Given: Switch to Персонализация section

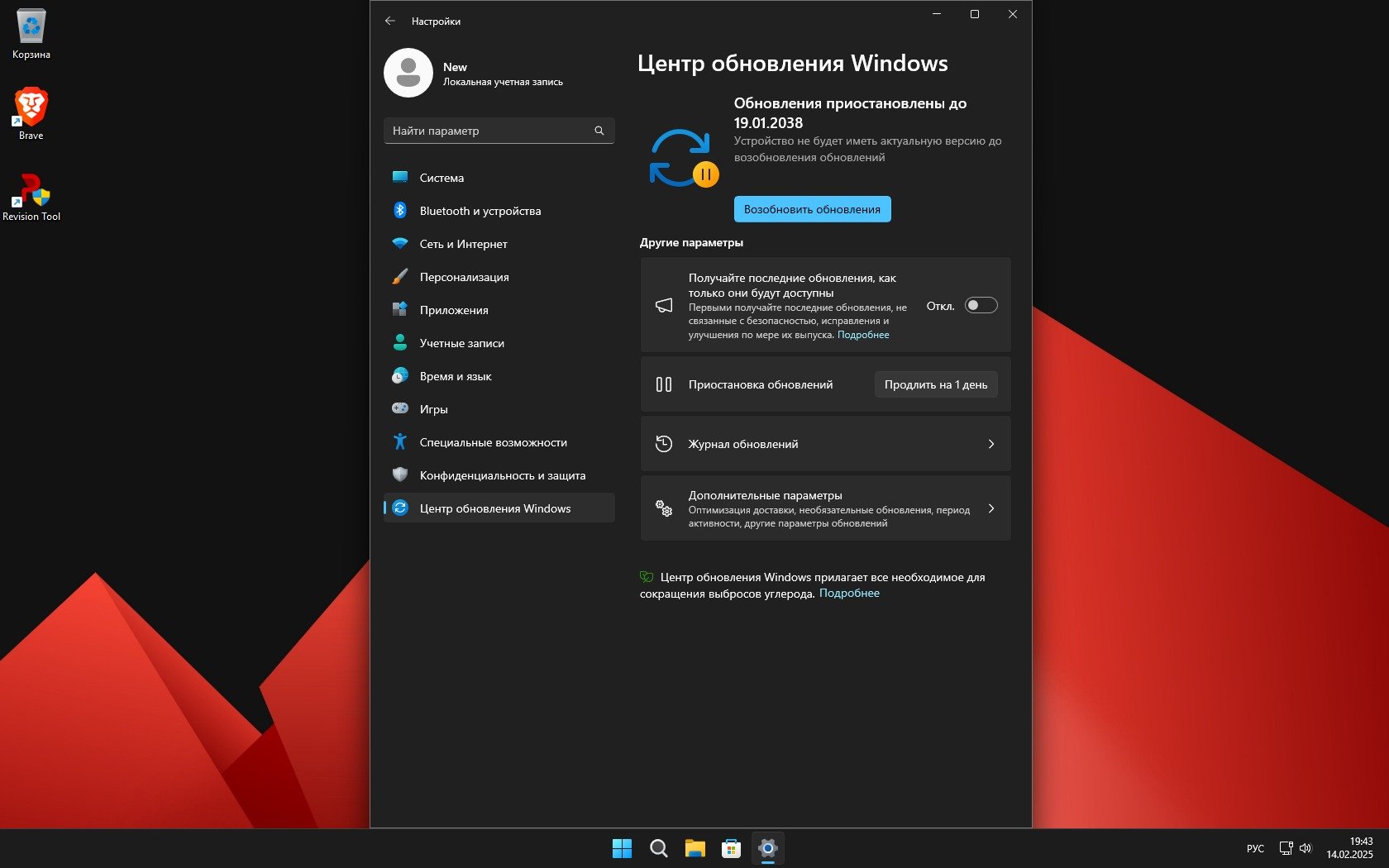Looking at the screenshot, I should (x=499, y=276).
